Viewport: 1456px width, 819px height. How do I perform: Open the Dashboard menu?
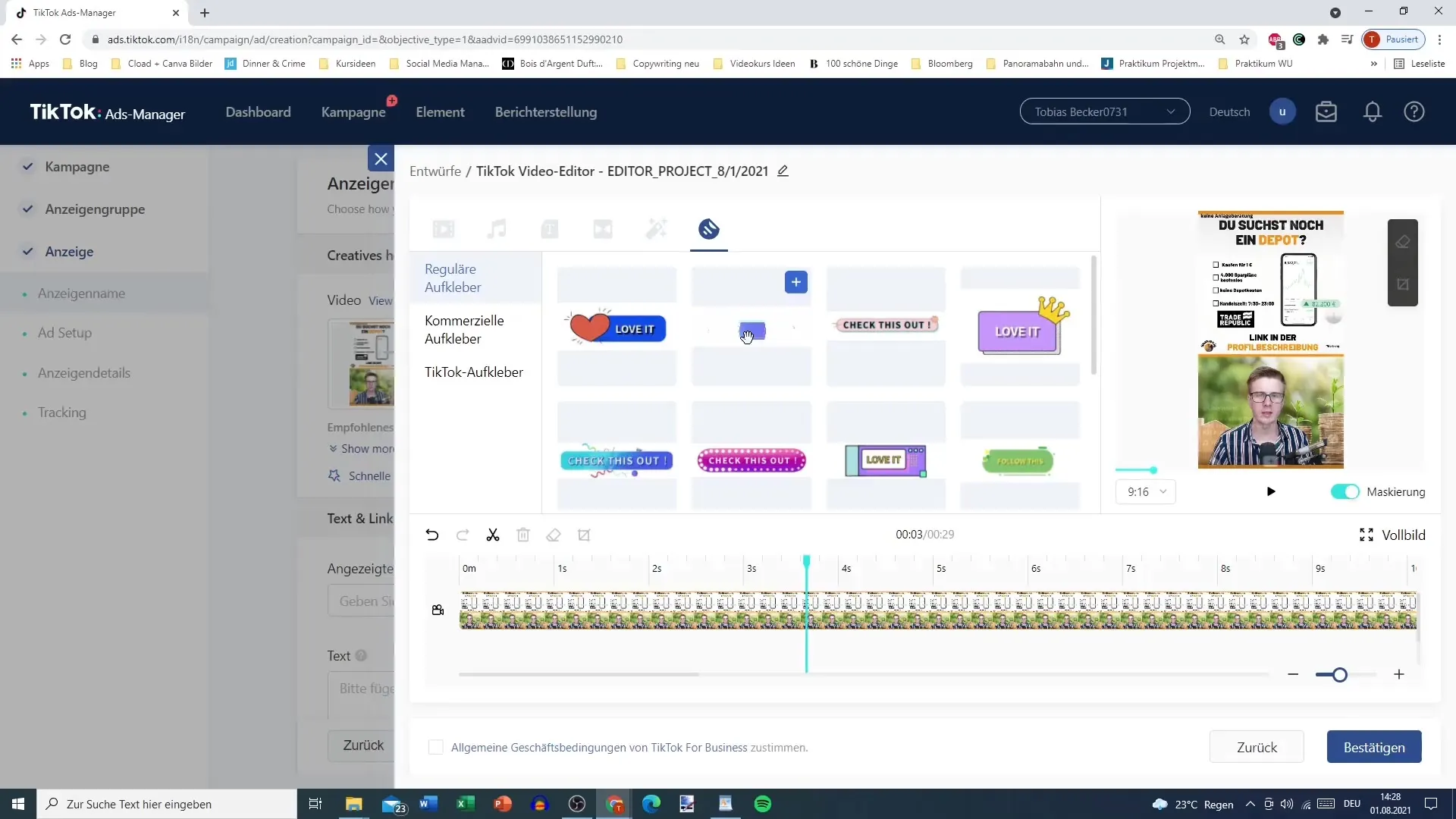tap(258, 112)
